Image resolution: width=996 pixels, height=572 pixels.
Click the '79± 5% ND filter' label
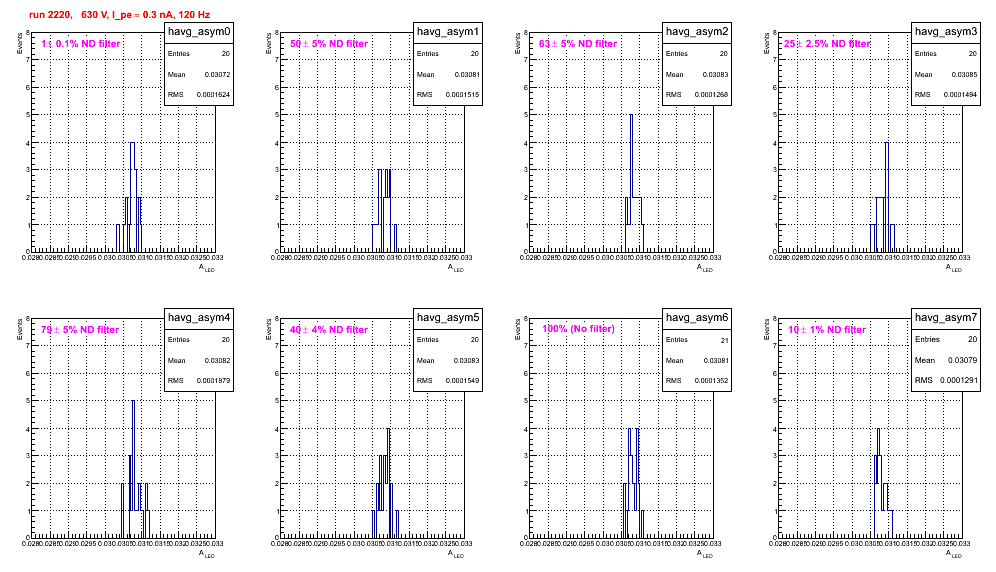tap(80, 330)
